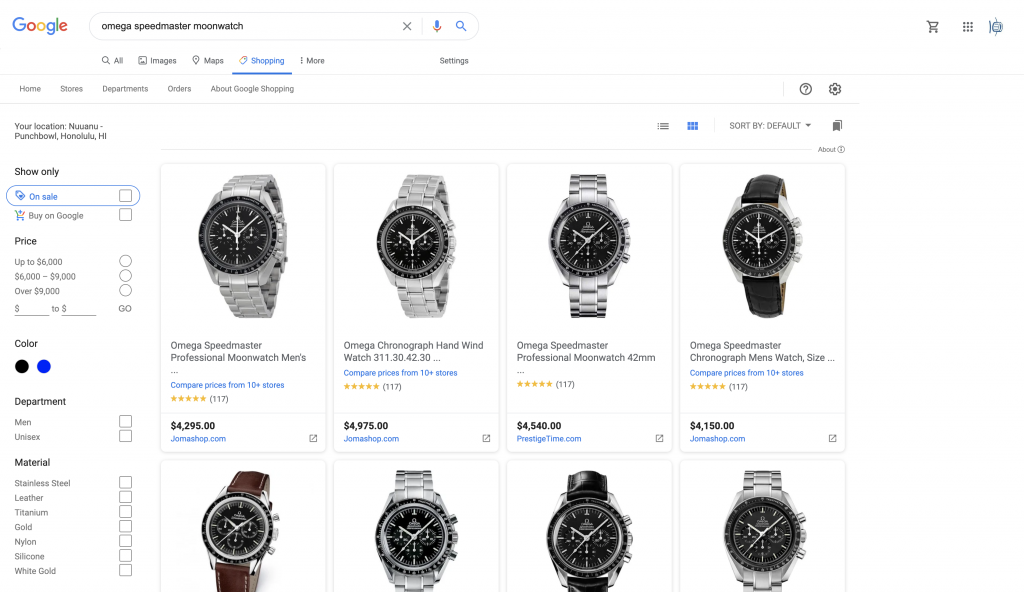Select the $6,000 – $9,000 price range

[125, 276]
